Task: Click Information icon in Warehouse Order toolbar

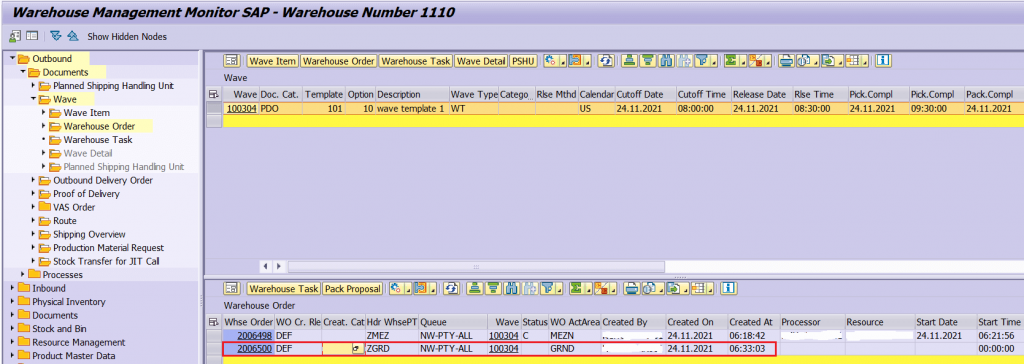Action: tap(729, 288)
